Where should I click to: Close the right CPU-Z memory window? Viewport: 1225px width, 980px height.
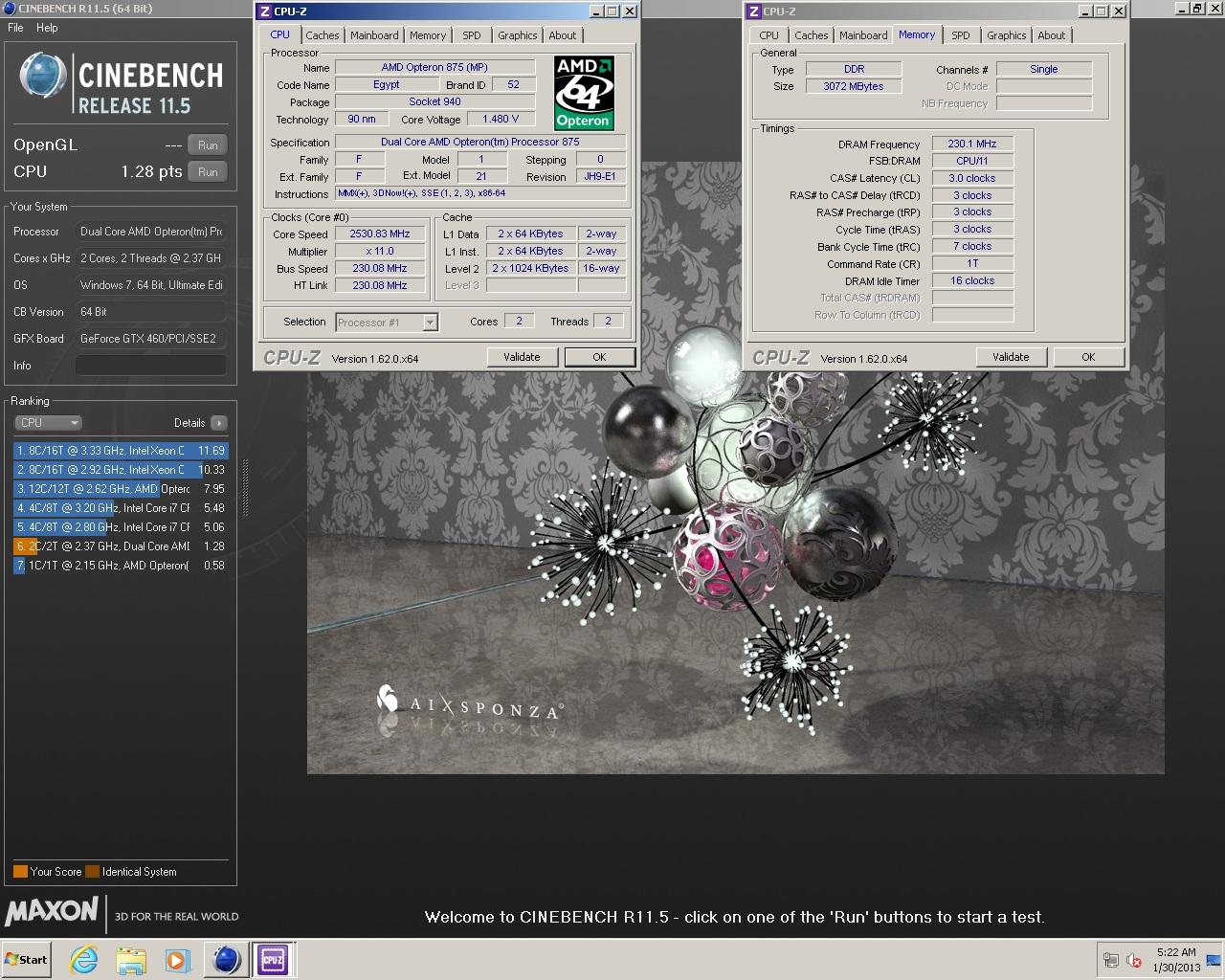[1119, 11]
